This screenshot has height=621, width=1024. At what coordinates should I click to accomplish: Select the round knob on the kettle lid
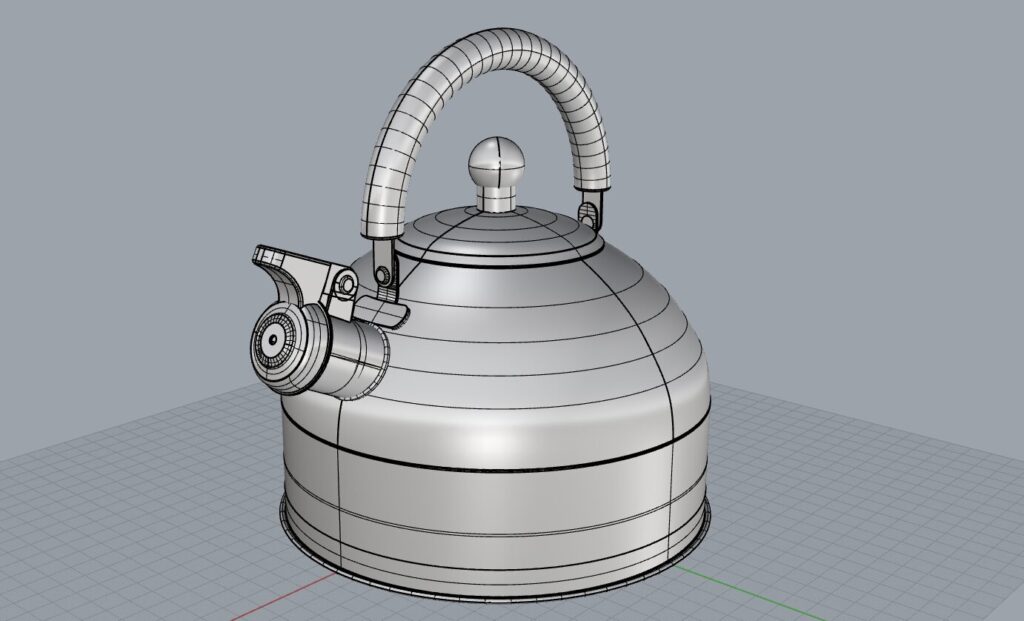point(493,160)
